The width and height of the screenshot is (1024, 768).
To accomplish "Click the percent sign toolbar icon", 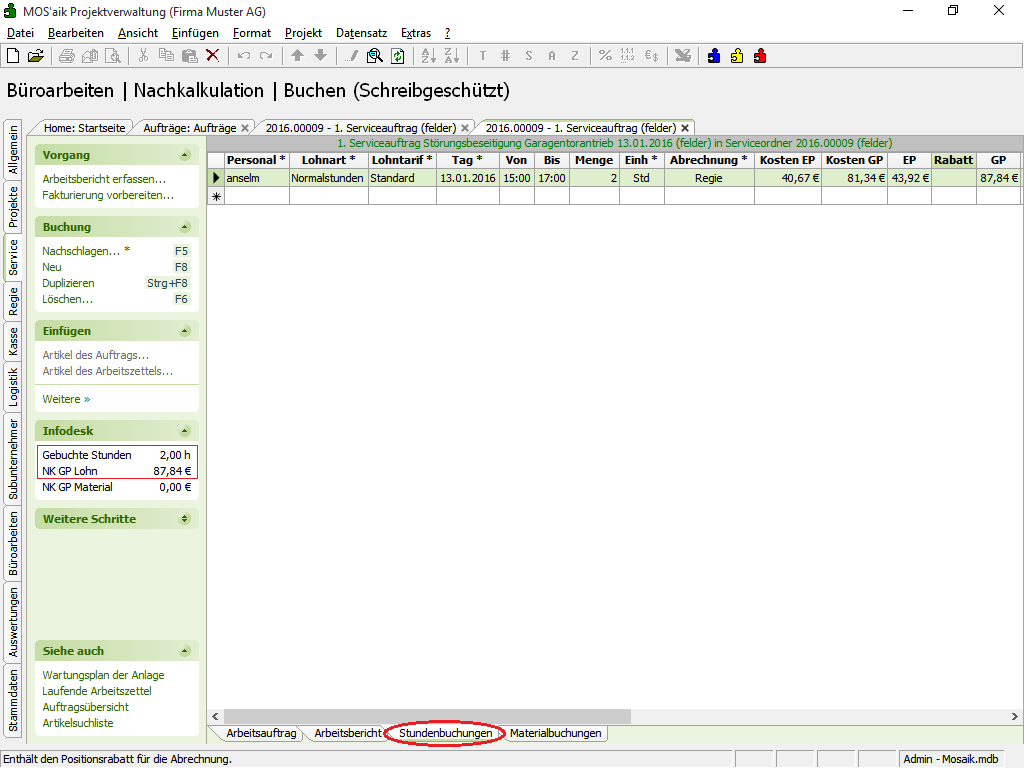I will pyautogui.click(x=605, y=56).
